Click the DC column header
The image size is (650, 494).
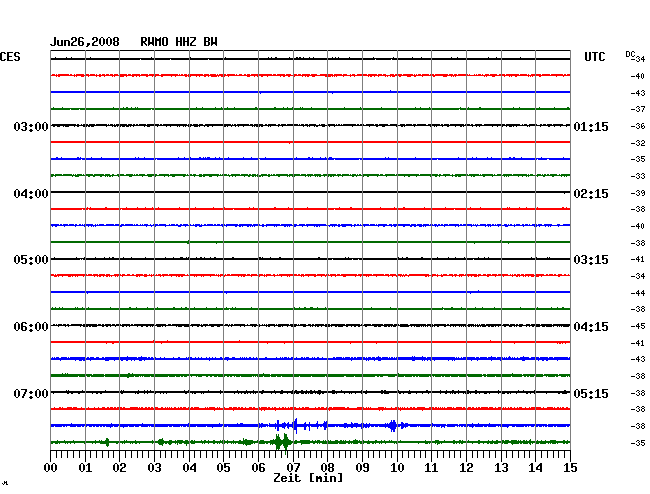click(x=630, y=54)
